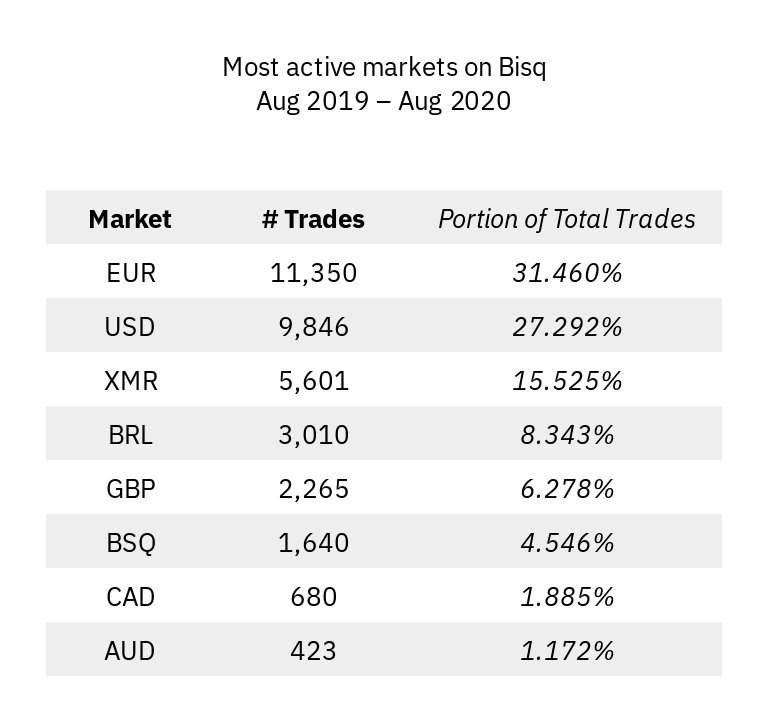Click the "Most active markets on Bisq" title

[x=384, y=68]
